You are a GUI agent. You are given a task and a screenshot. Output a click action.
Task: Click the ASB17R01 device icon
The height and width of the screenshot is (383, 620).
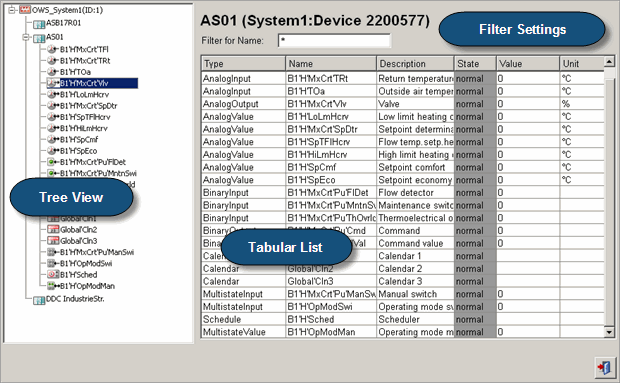tap(39, 24)
